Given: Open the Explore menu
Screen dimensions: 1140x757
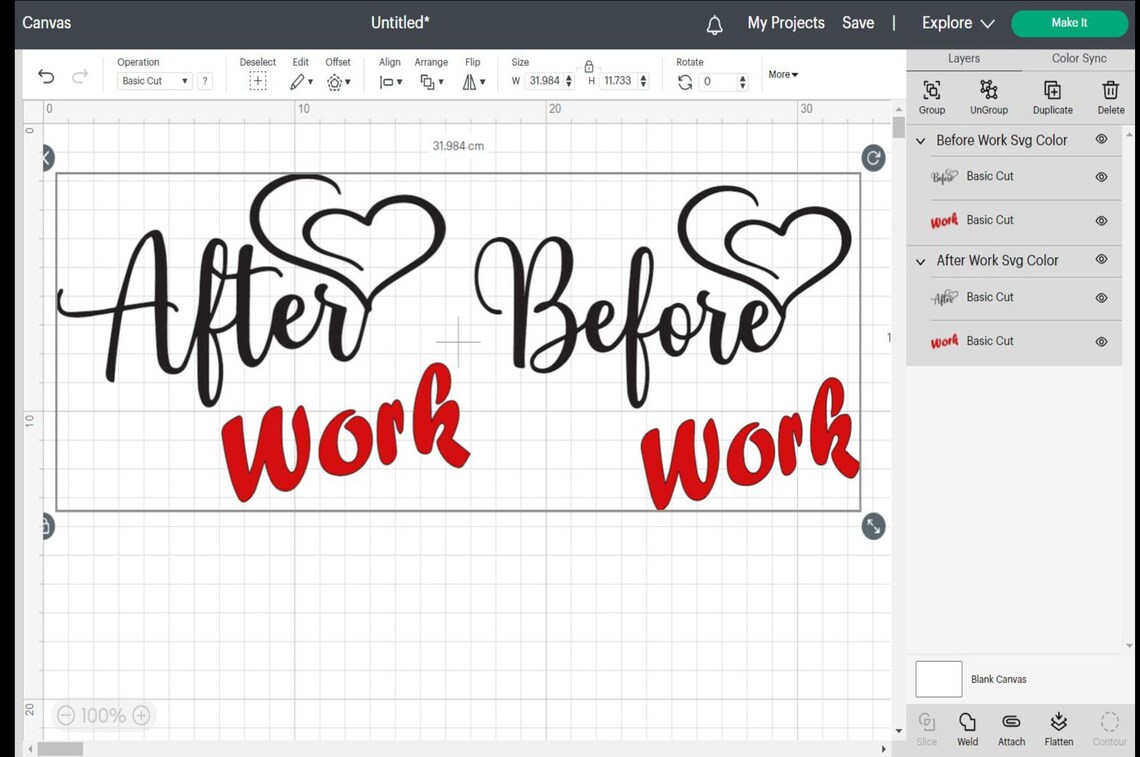Looking at the screenshot, I should pos(955,22).
